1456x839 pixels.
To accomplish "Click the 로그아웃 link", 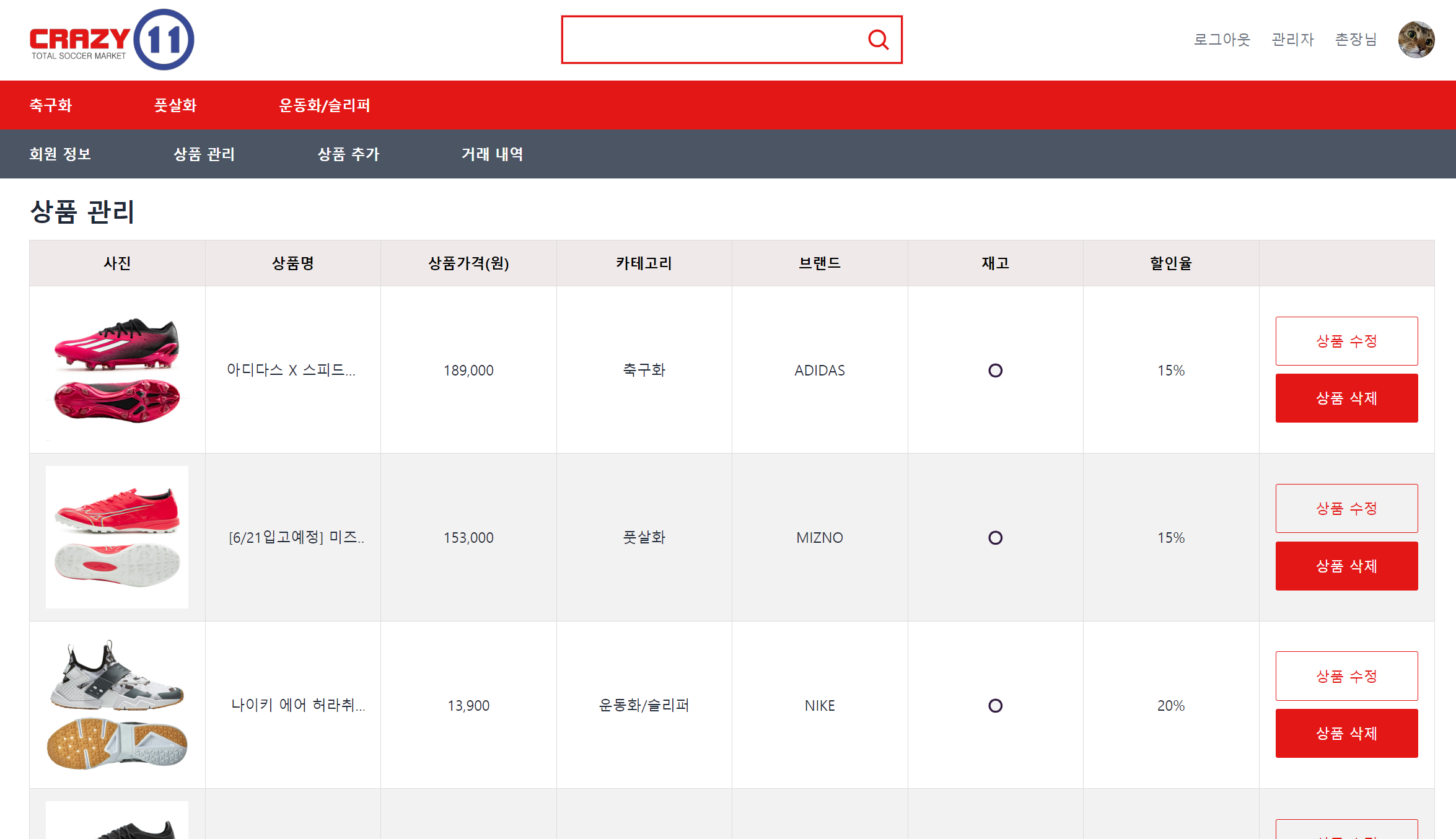I will pos(1222,40).
